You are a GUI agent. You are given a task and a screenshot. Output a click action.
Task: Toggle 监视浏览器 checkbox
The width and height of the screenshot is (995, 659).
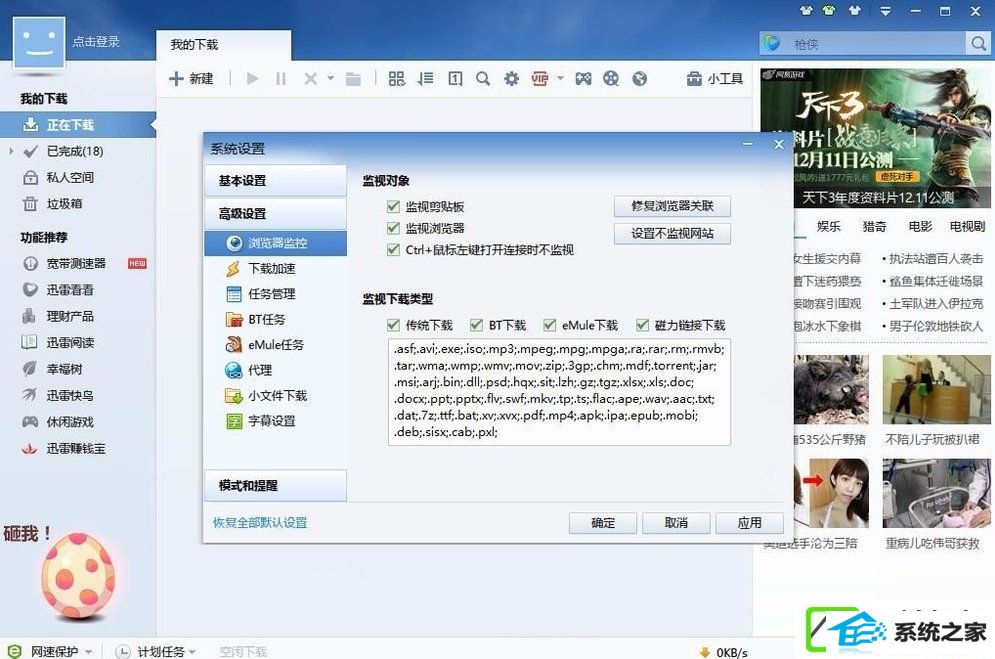point(393,228)
